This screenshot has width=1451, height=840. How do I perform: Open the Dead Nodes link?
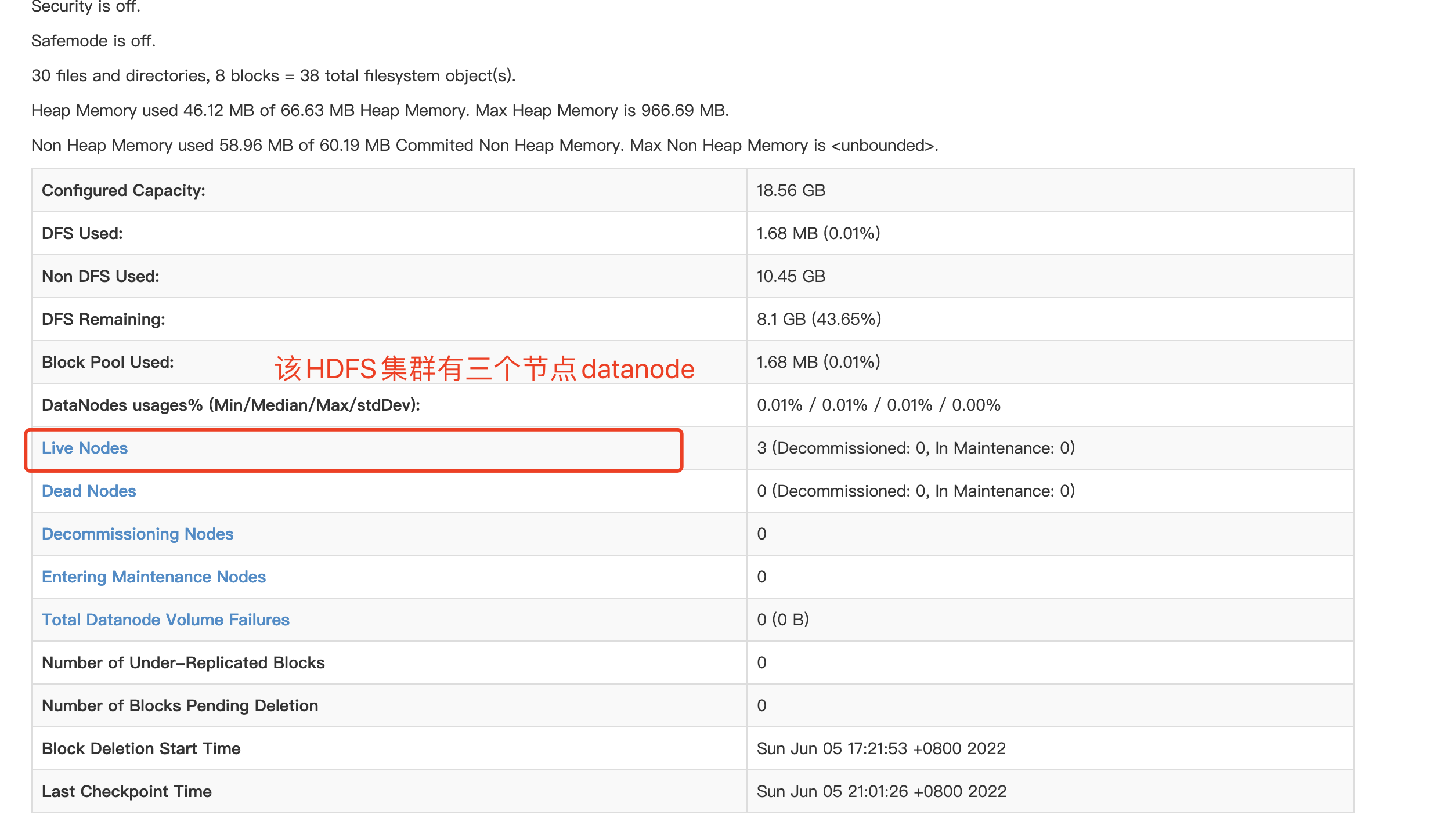pos(89,491)
